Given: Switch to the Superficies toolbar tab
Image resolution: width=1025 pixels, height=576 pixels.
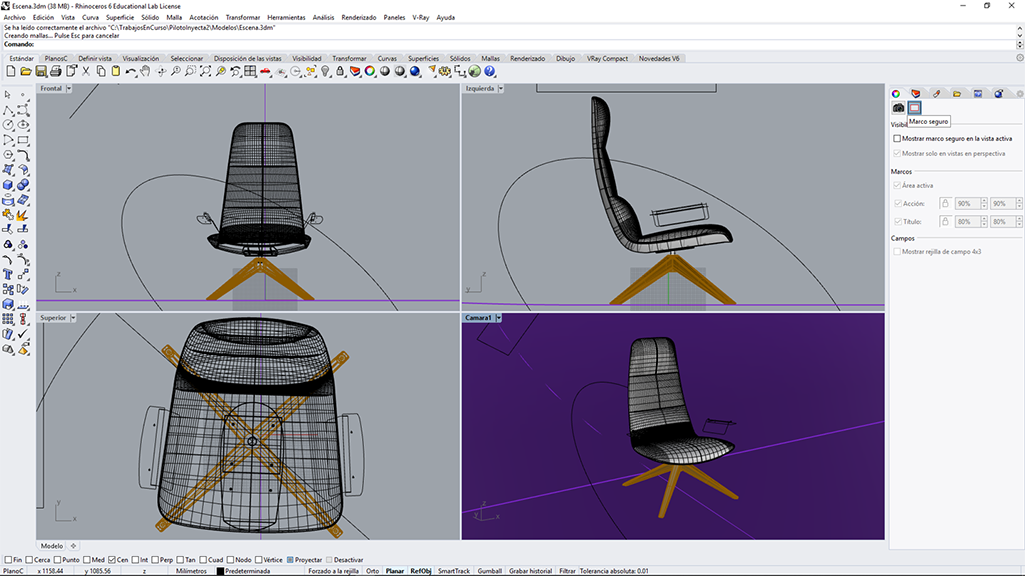Looking at the screenshot, I should click(x=424, y=58).
